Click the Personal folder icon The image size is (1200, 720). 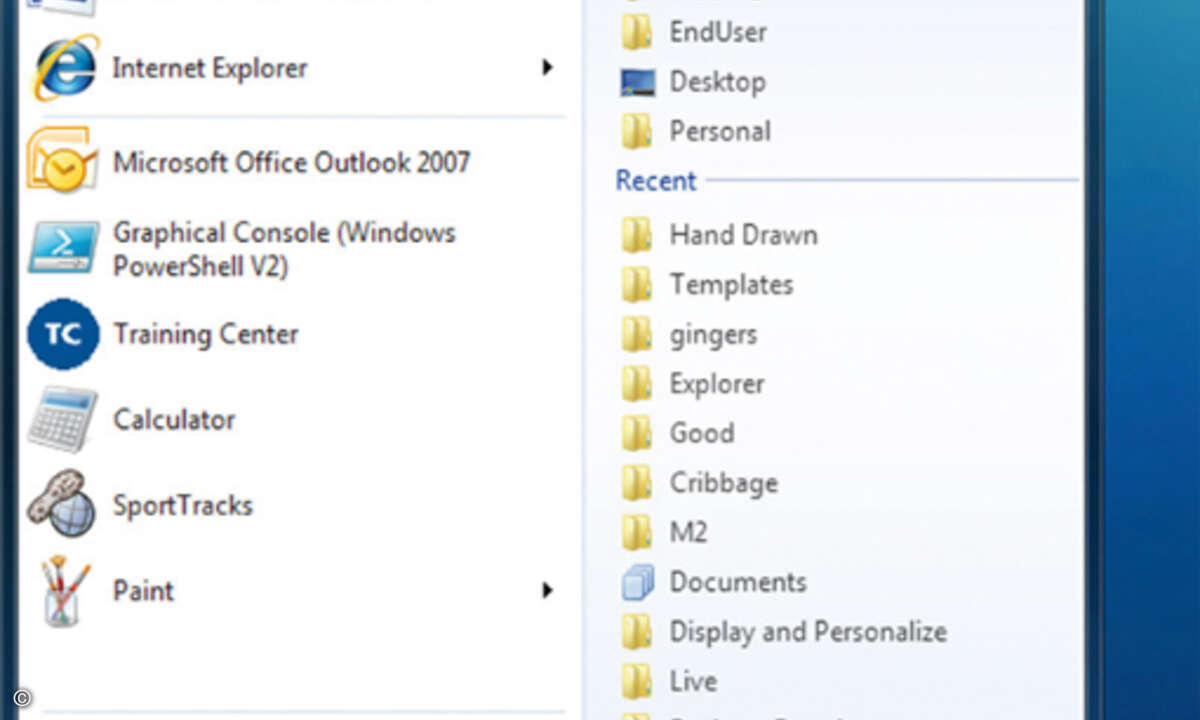(637, 131)
